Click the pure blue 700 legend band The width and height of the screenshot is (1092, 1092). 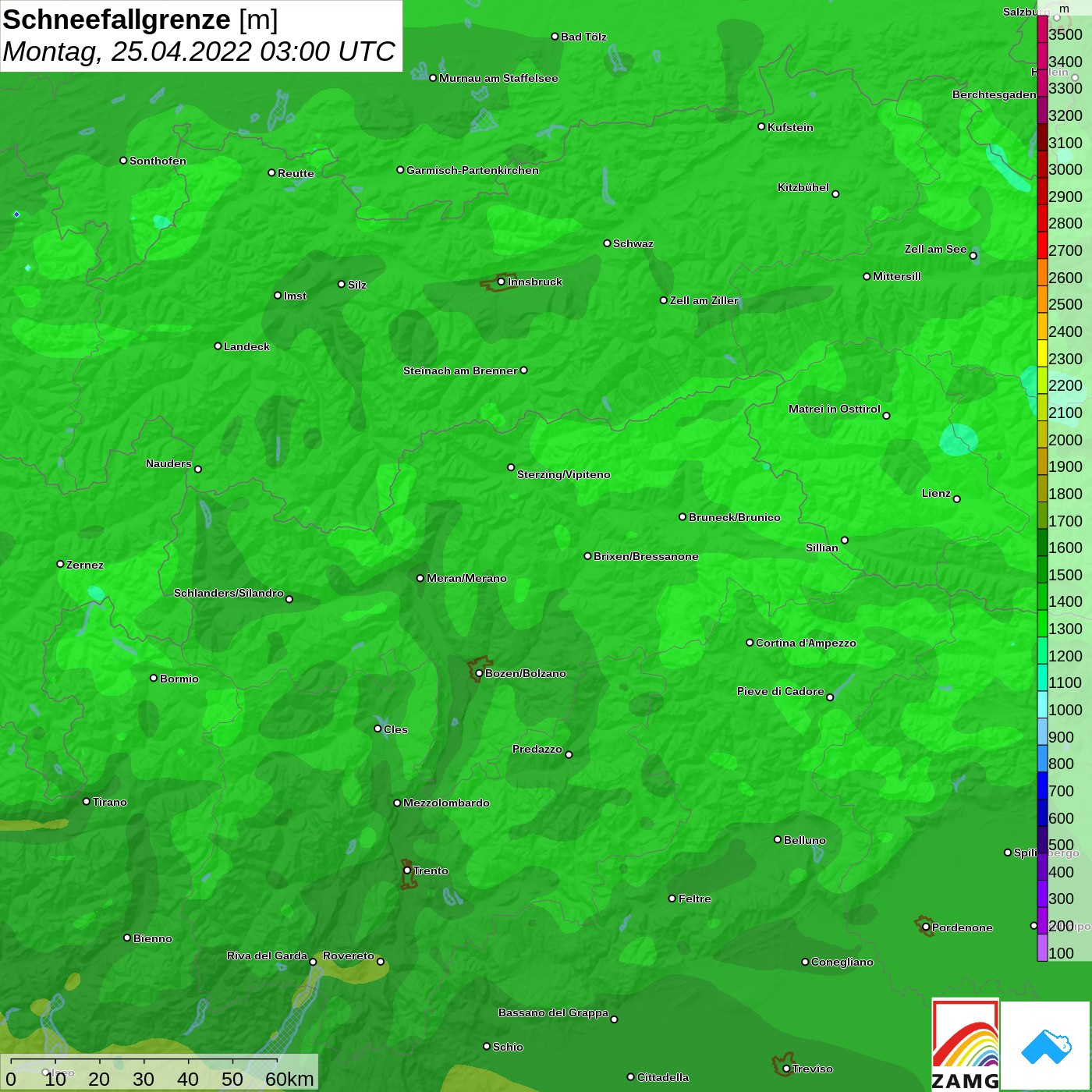click(1042, 785)
